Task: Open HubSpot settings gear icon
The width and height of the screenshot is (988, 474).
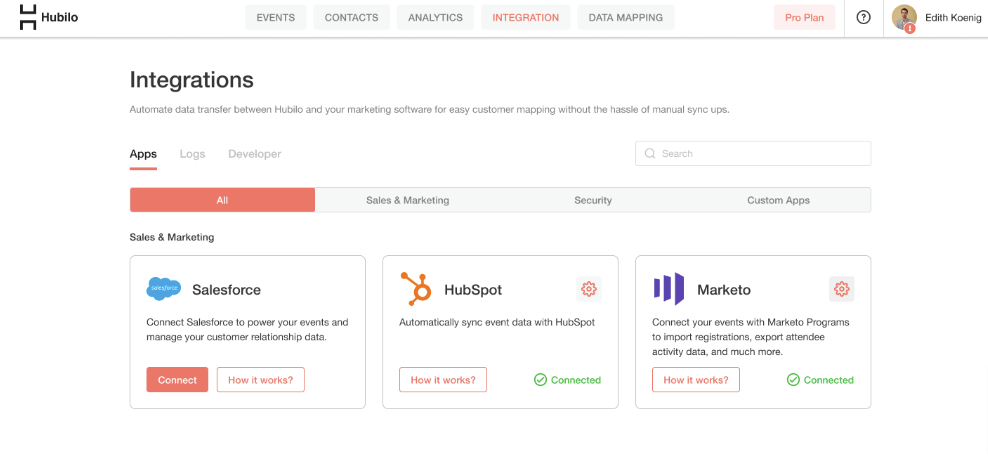Action: pyautogui.click(x=589, y=289)
